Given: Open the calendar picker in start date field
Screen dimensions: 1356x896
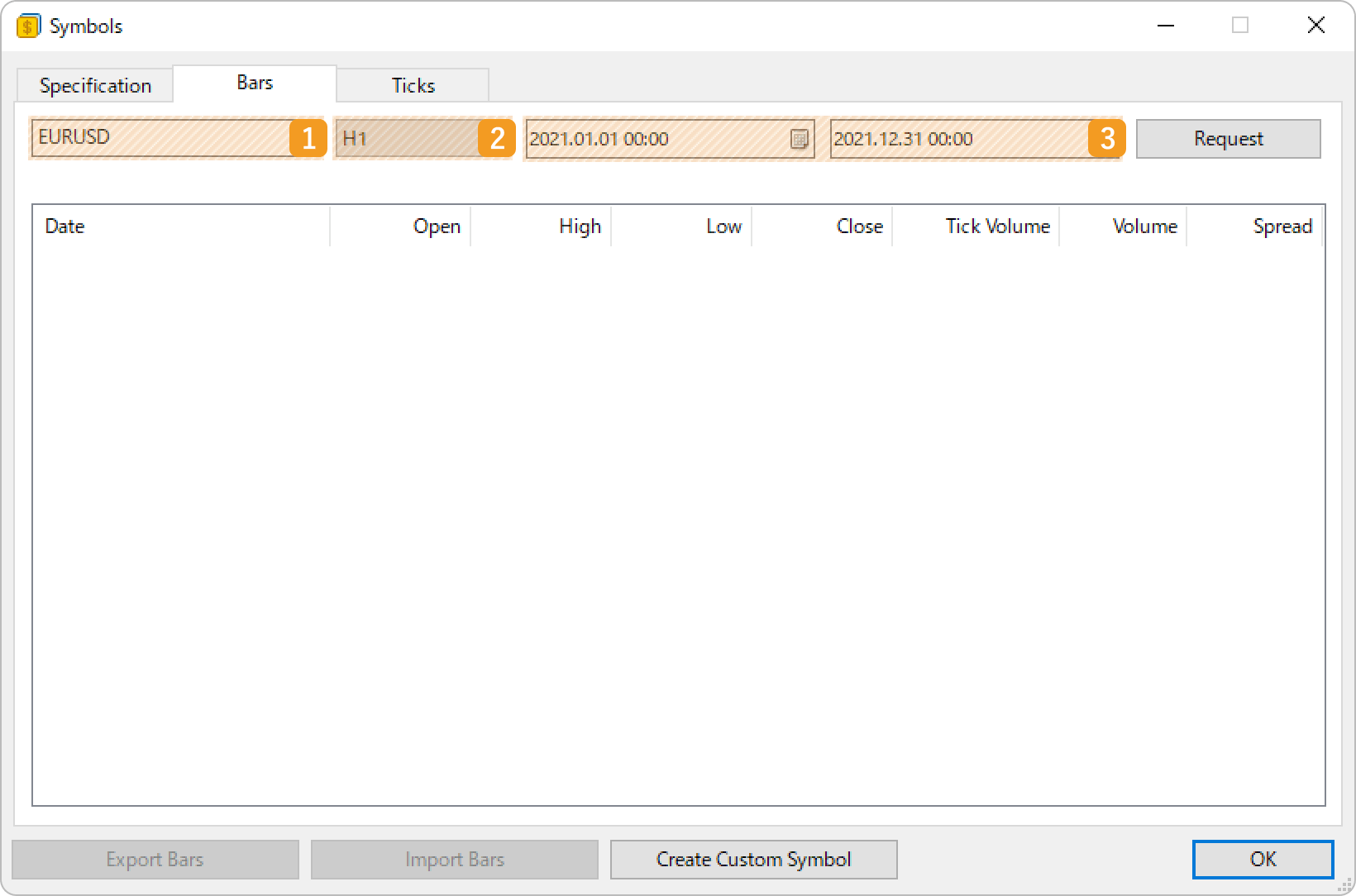Looking at the screenshot, I should tap(799, 139).
